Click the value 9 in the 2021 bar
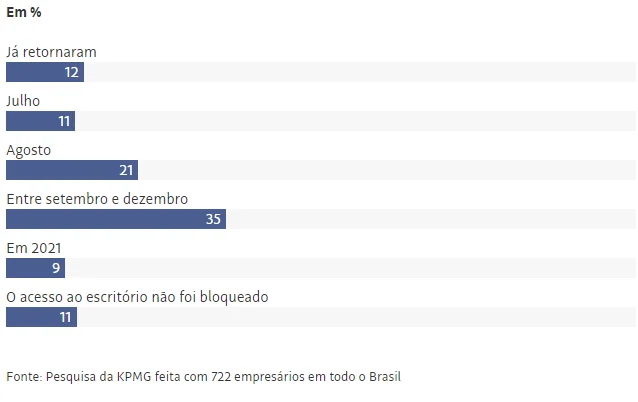 pos(56,268)
